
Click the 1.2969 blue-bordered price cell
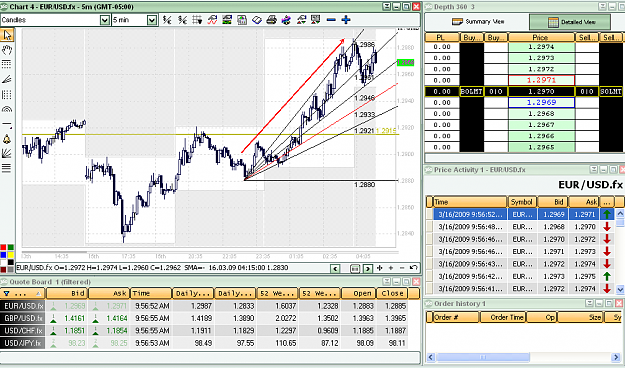(541, 102)
